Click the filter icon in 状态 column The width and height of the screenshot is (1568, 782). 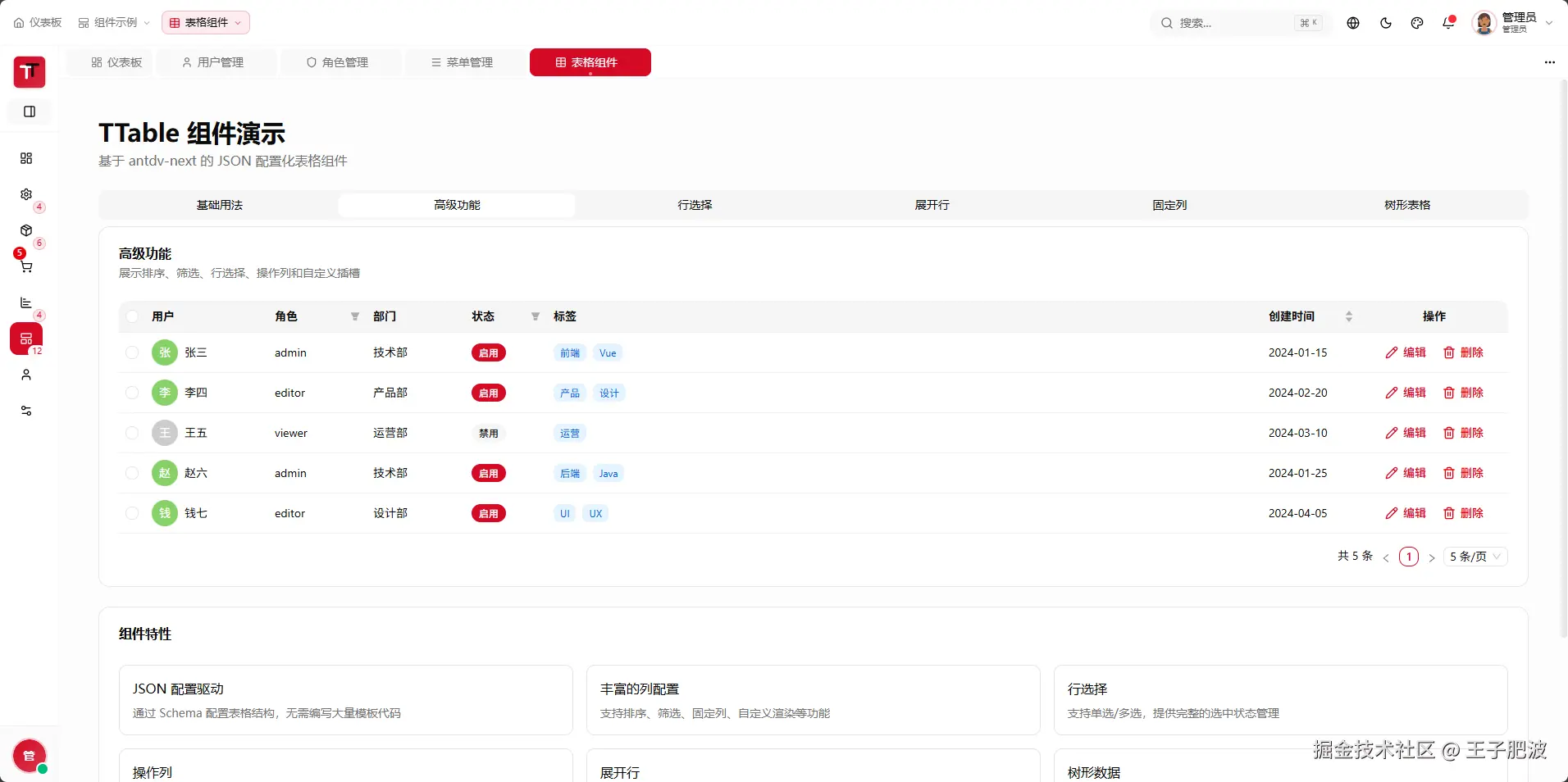click(x=536, y=316)
